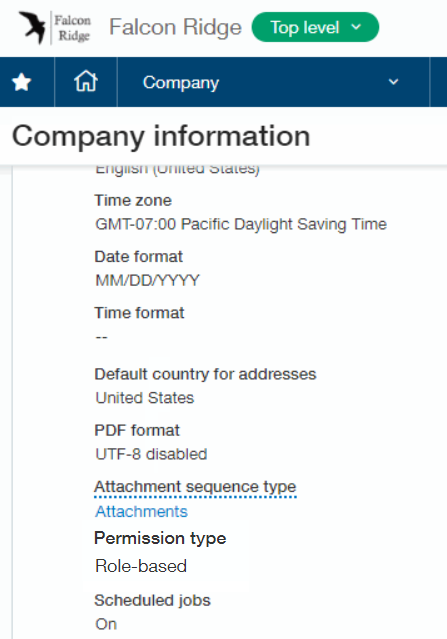Screen dimensions: 447x639
Task: Go to the Home icon
Action: point(86,81)
